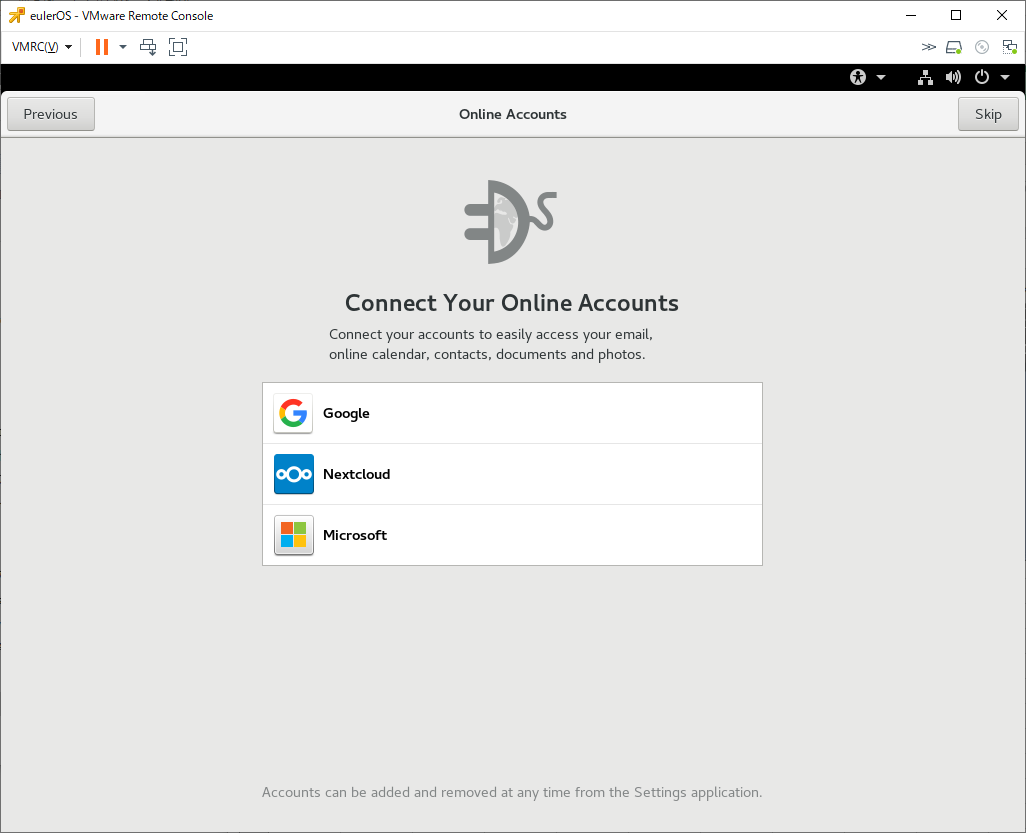Open the system status dropdown caret

[1006, 77]
